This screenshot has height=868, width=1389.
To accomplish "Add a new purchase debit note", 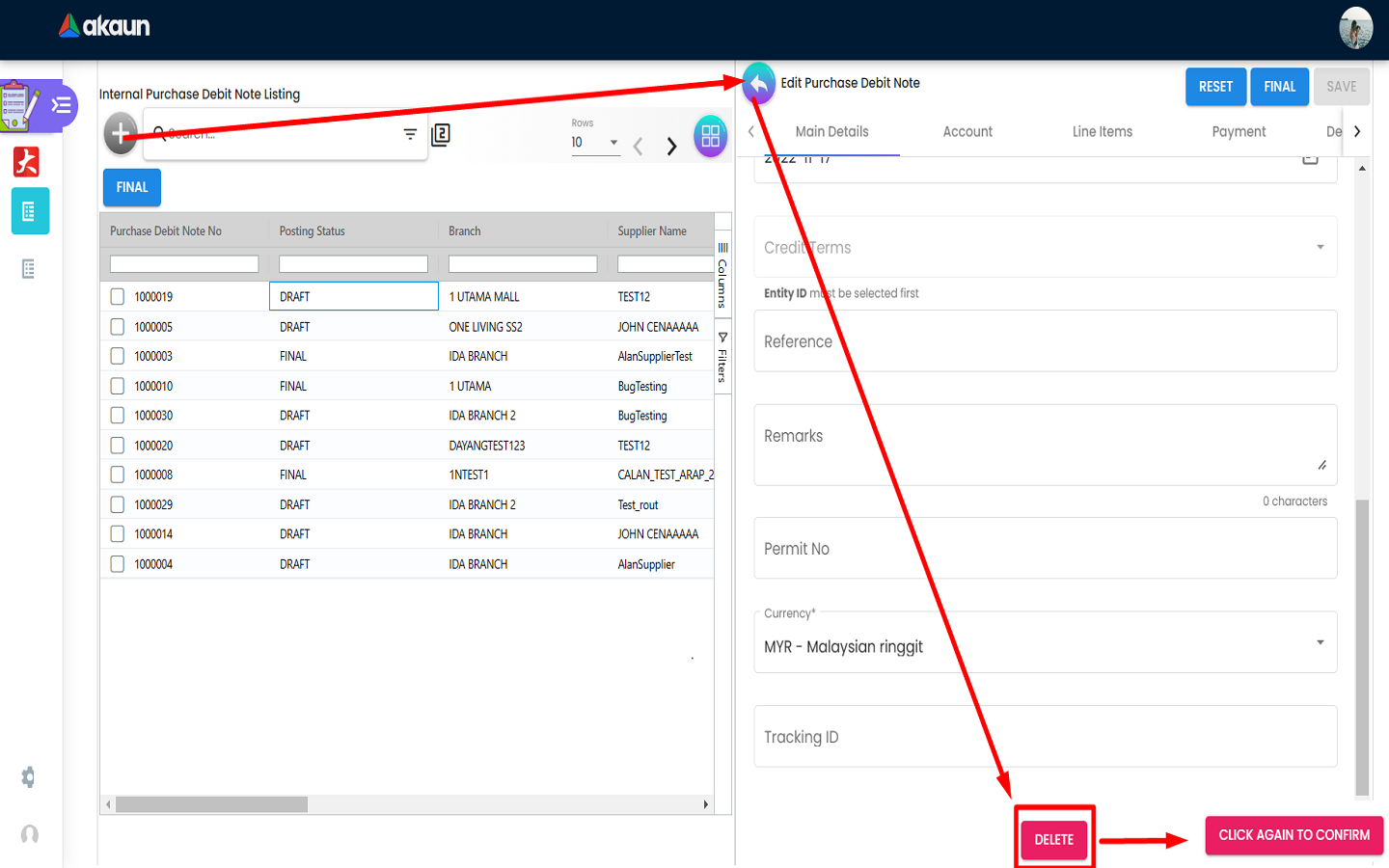I will (x=121, y=133).
